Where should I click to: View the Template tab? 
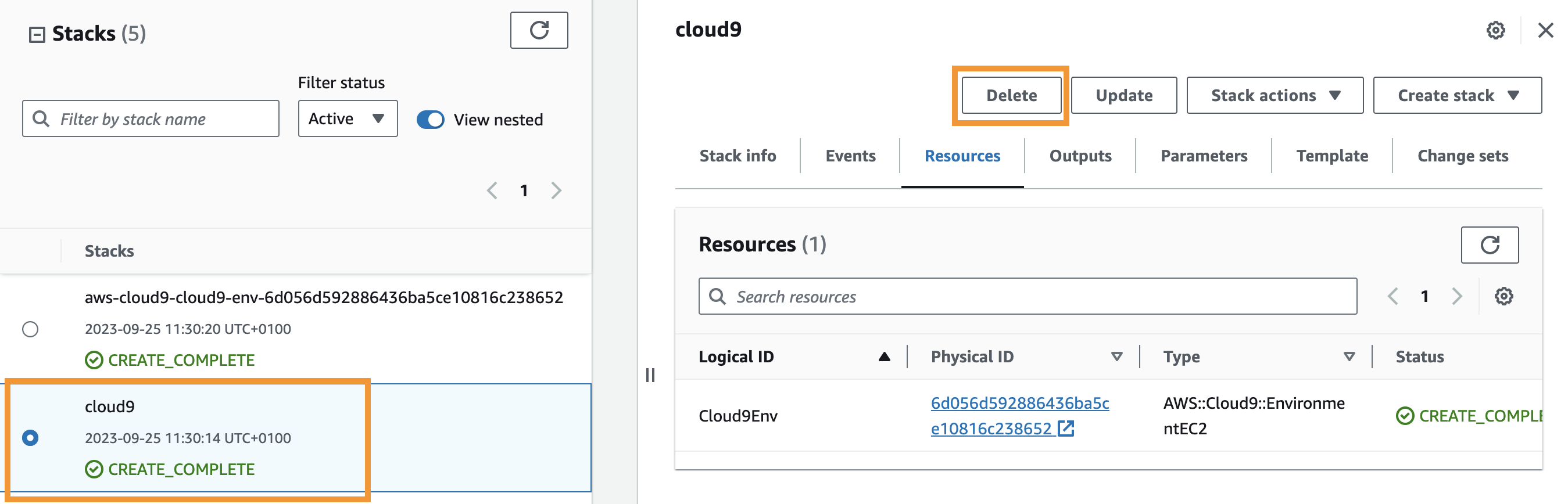1332,156
